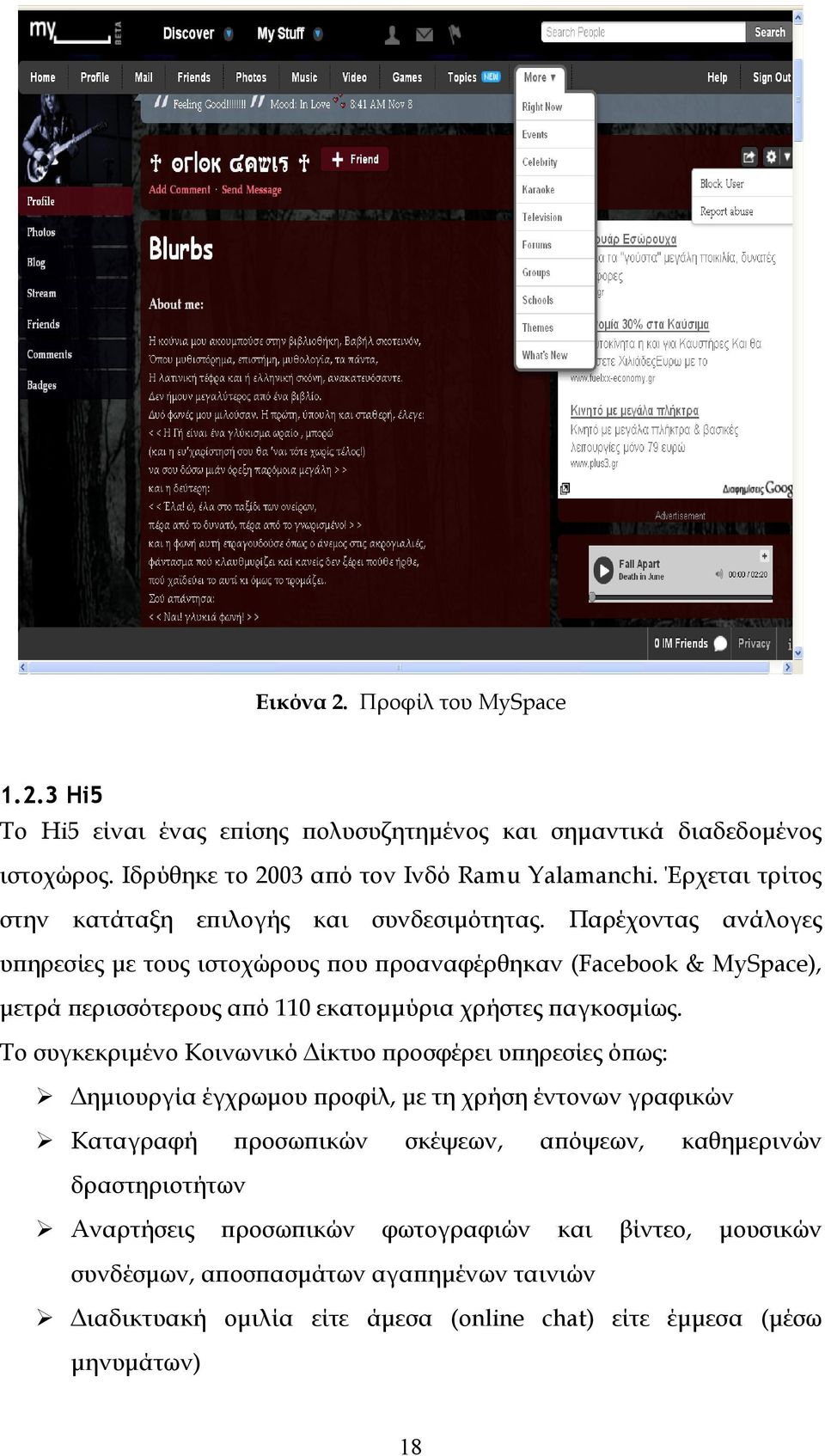Open the Friends tab in navigation bar
The width and height of the screenshot is (825, 1456).
pos(193,77)
